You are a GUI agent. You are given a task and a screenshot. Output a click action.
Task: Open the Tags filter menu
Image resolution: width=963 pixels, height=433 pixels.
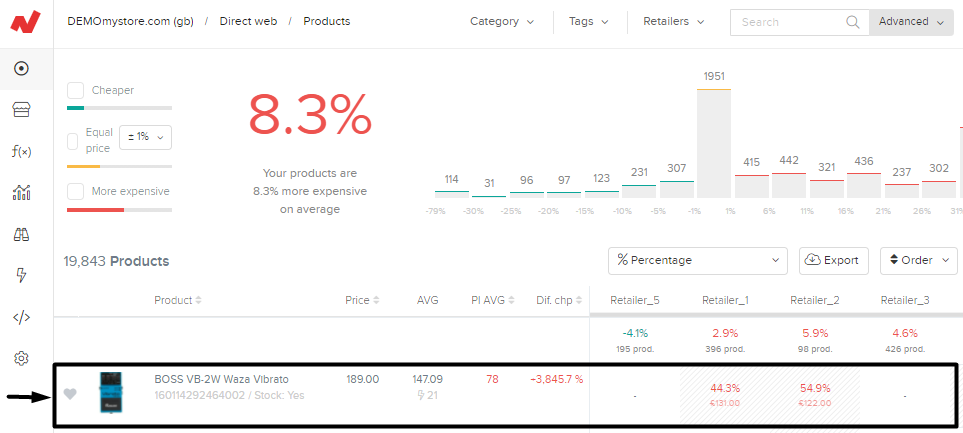(587, 21)
